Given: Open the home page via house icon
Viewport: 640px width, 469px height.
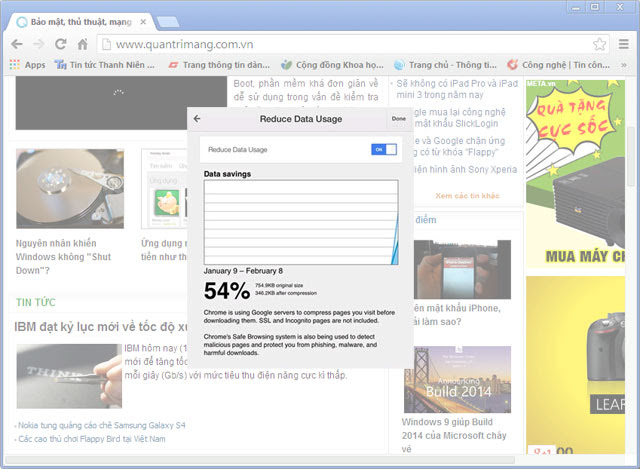Looking at the screenshot, I should click(82, 44).
